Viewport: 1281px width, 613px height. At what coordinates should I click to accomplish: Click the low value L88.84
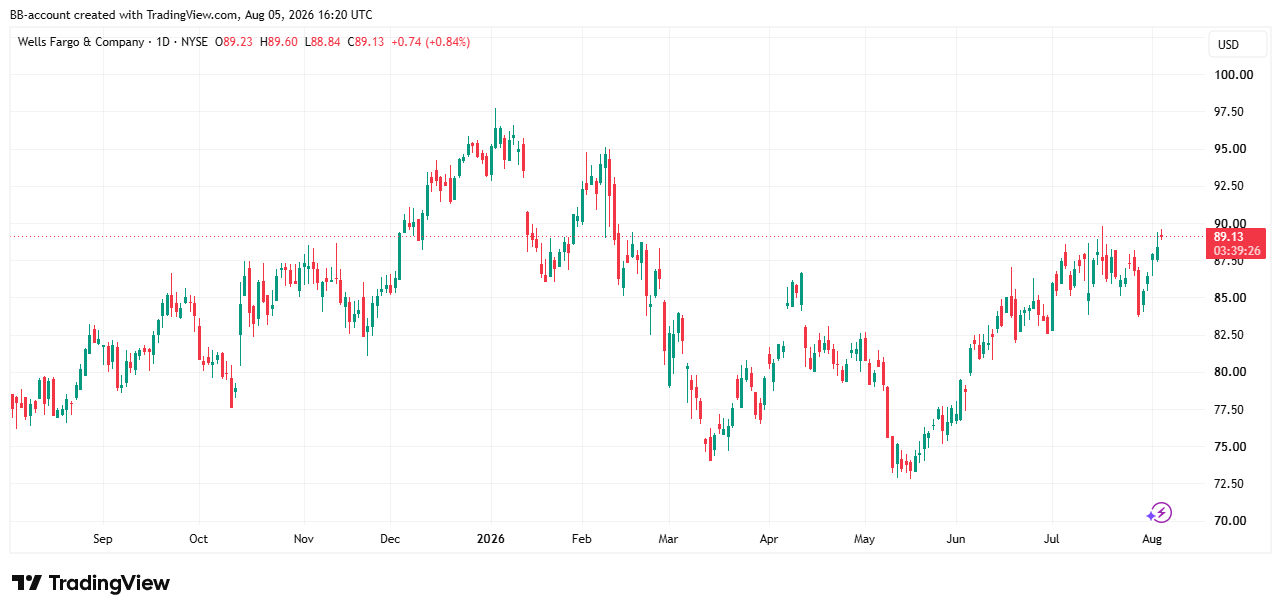point(323,42)
